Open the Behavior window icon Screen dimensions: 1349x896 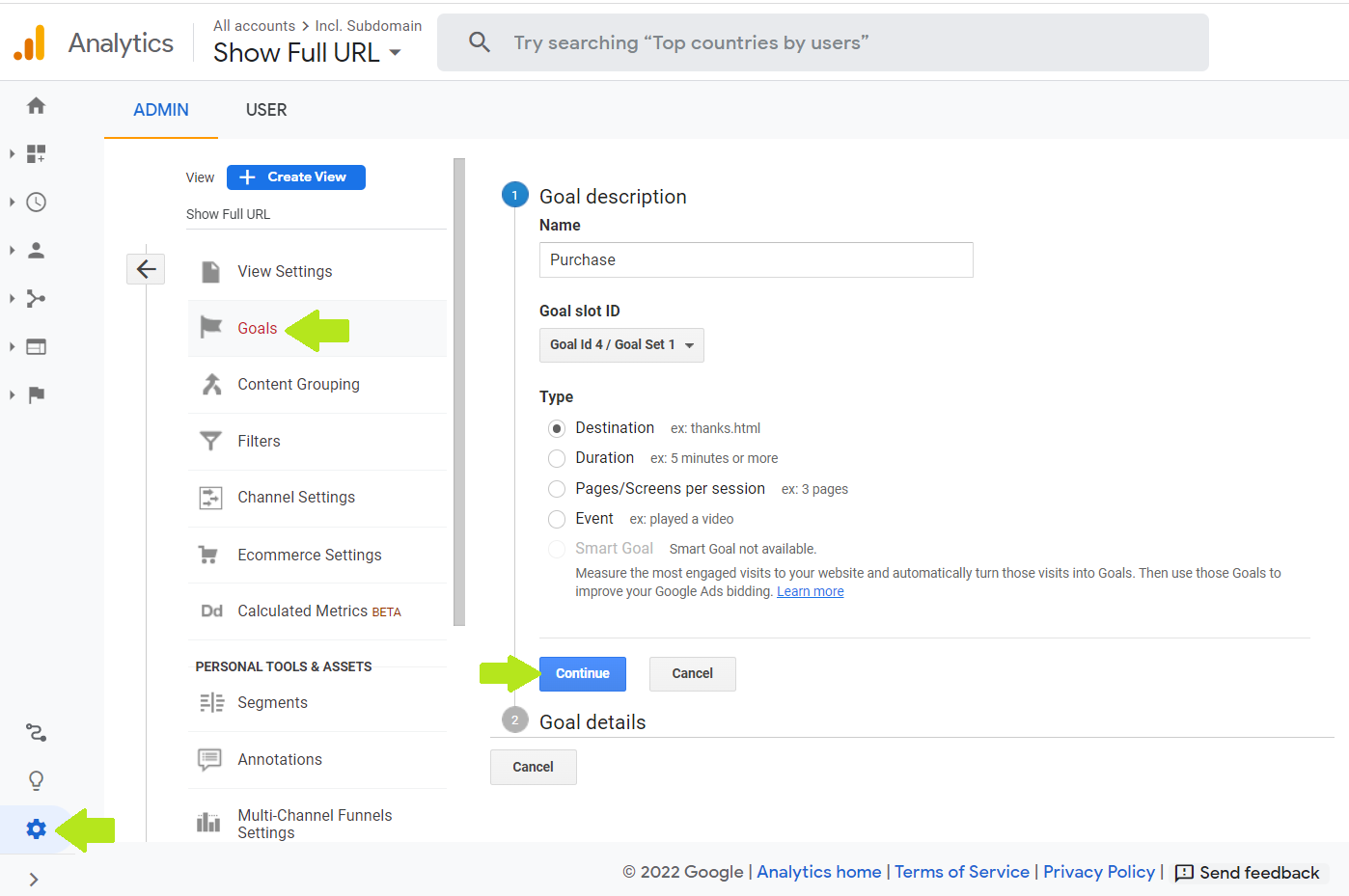[36, 346]
